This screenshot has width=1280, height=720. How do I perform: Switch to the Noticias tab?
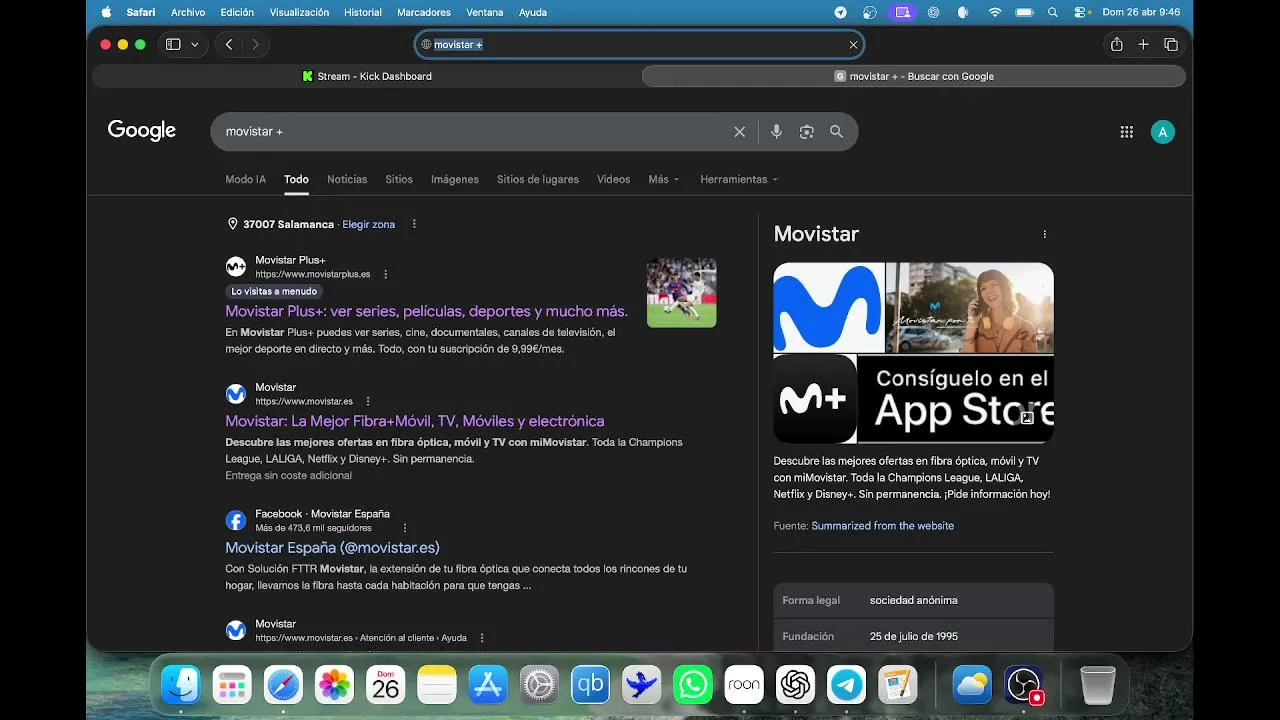point(347,180)
